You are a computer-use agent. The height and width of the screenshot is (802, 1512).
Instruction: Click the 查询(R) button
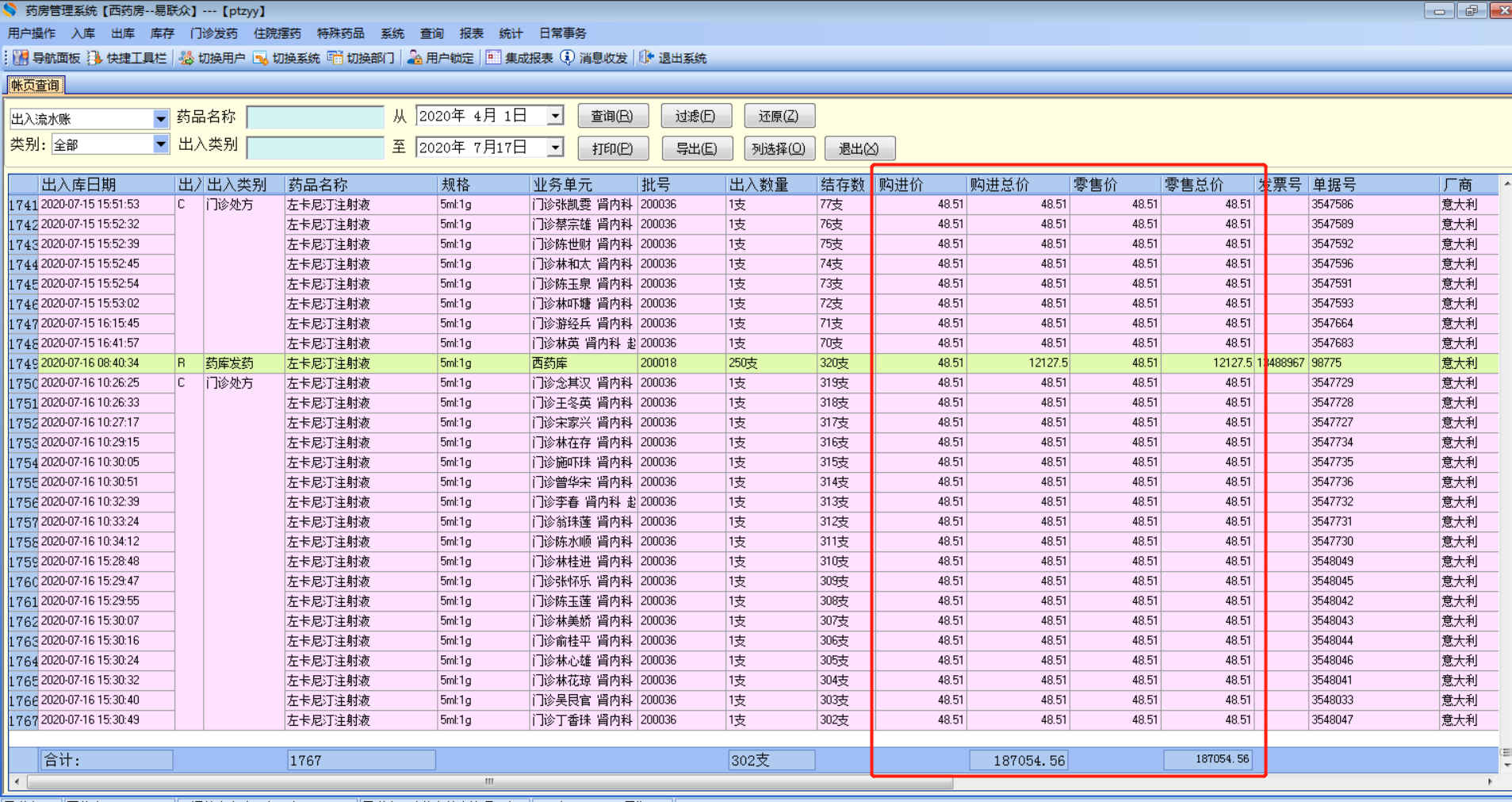pyautogui.click(x=613, y=116)
